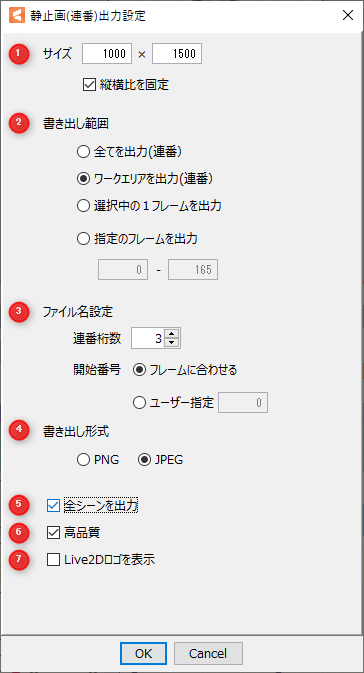Image resolution: width=364 pixels, height=673 pixels.
Task: Click the height field showing 1500
Action: (x=177, y=54)
